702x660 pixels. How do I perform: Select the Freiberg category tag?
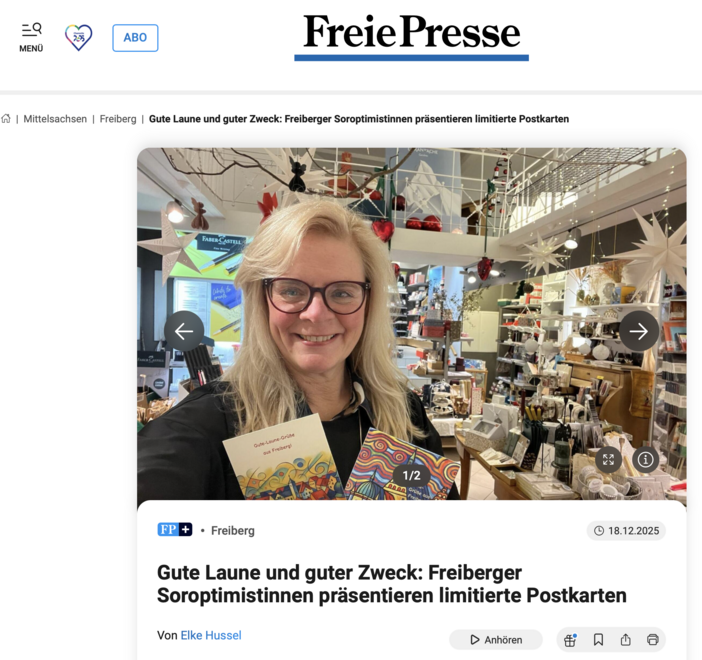click(x=233, y=531)
